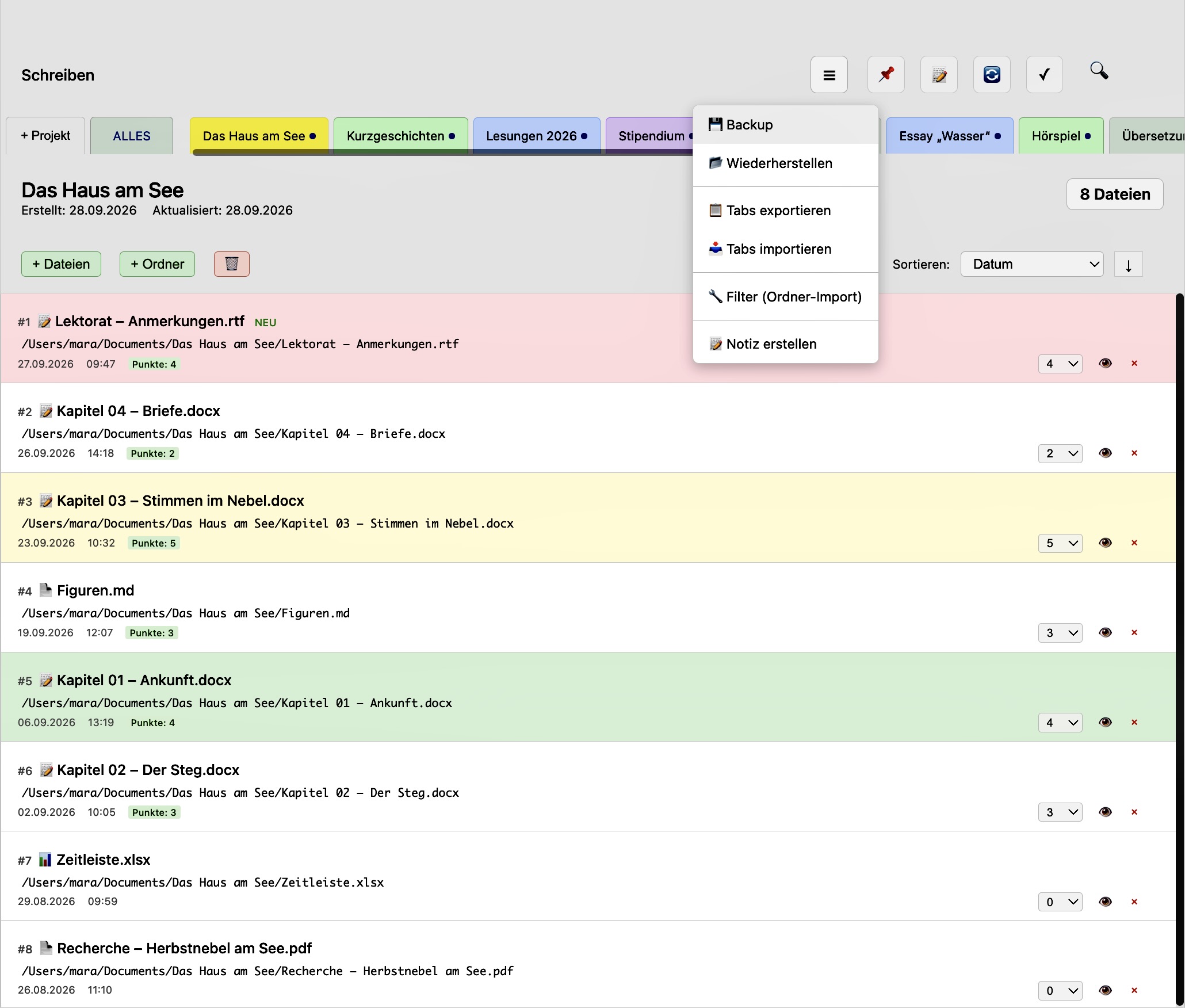Click the + Dateien button
Screen dimensions: 1185x1008
click(61, 264)
